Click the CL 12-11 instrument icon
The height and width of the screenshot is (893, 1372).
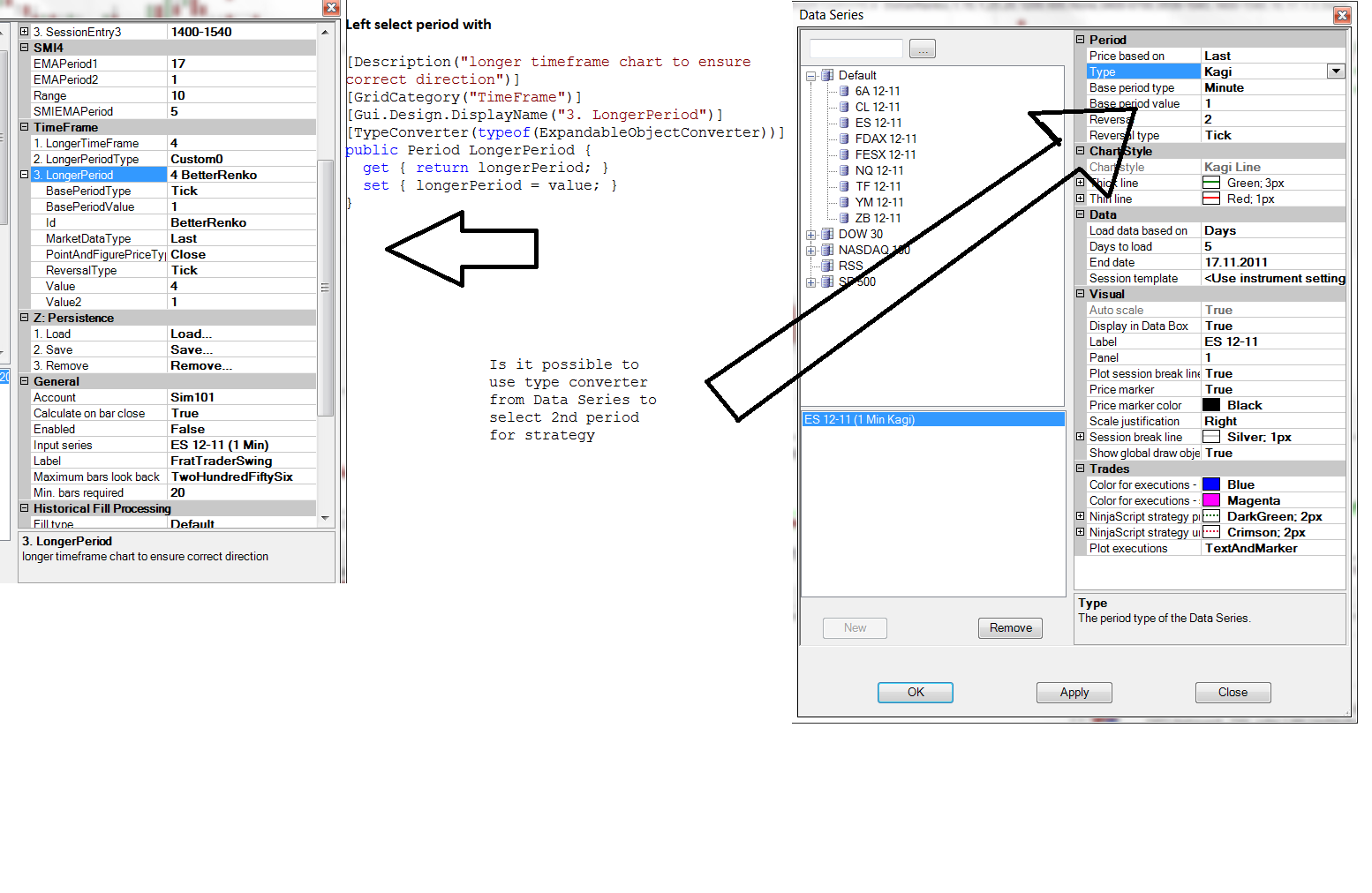[x=844, y=107]
